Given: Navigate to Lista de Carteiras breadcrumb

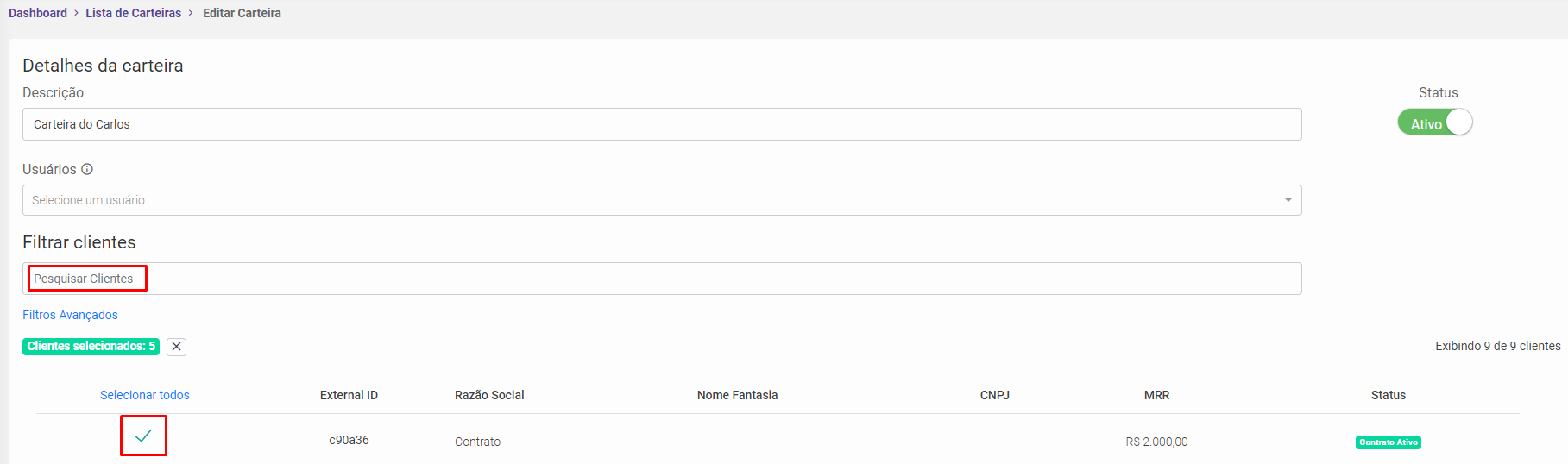Looking at the screenshot, I should tap(133, 13).
